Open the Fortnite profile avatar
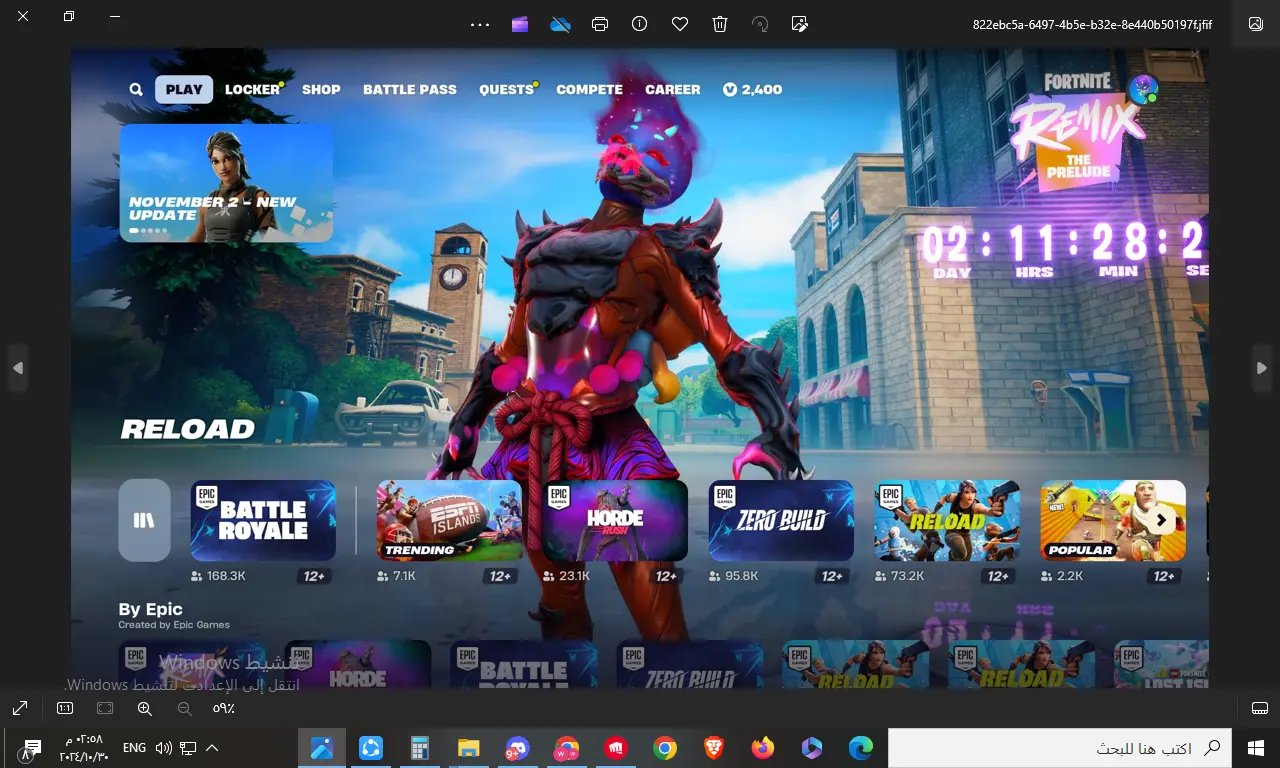The width and height of the screenshot is (1280, 768). tap(1143, 89)
